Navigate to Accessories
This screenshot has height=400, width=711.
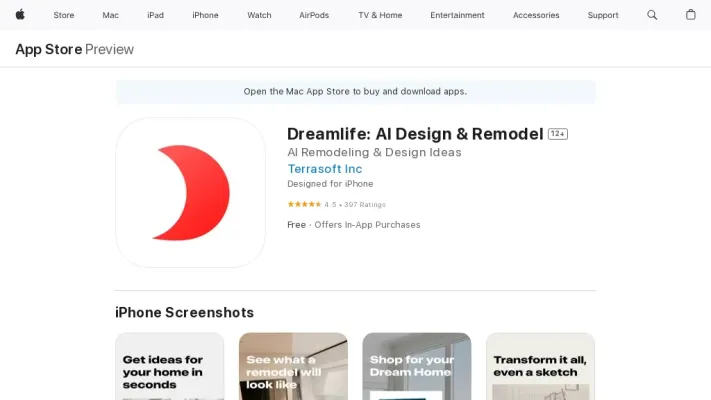(x=536, y=15)
